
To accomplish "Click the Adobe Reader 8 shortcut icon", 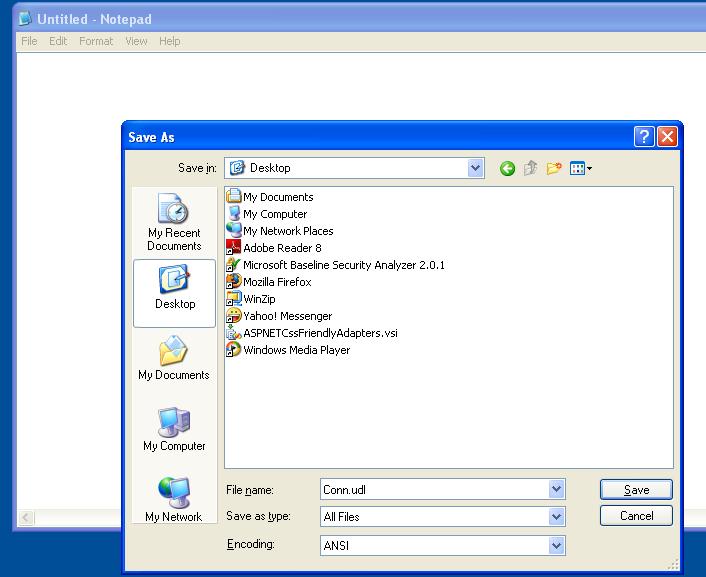I will point(234,247).
